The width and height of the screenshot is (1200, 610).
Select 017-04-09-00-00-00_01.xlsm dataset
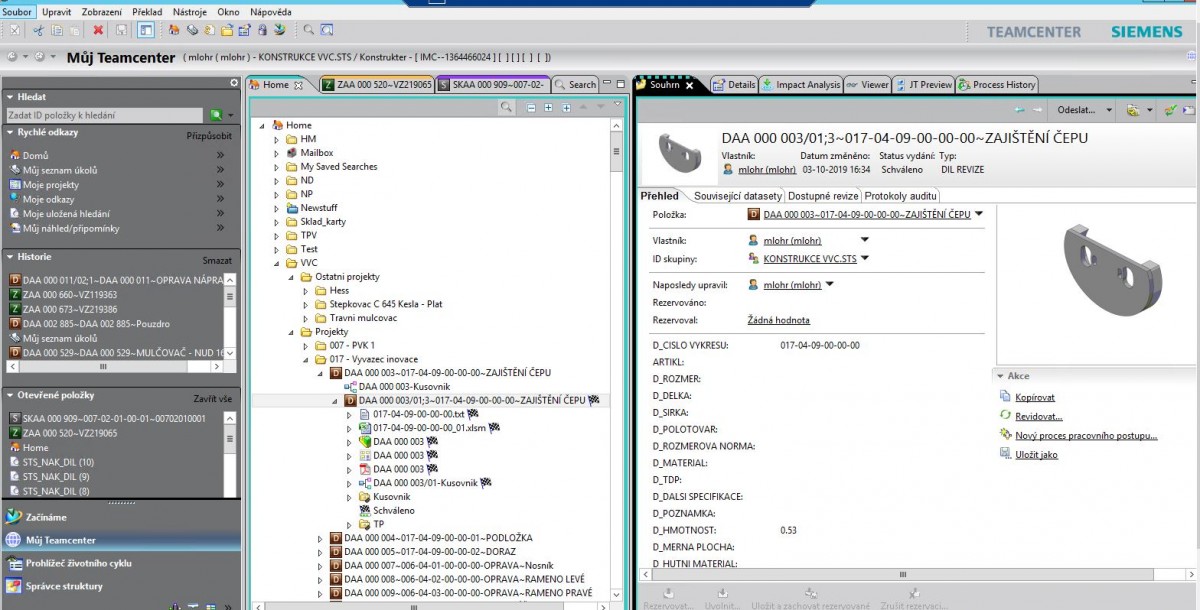[430, 428]
